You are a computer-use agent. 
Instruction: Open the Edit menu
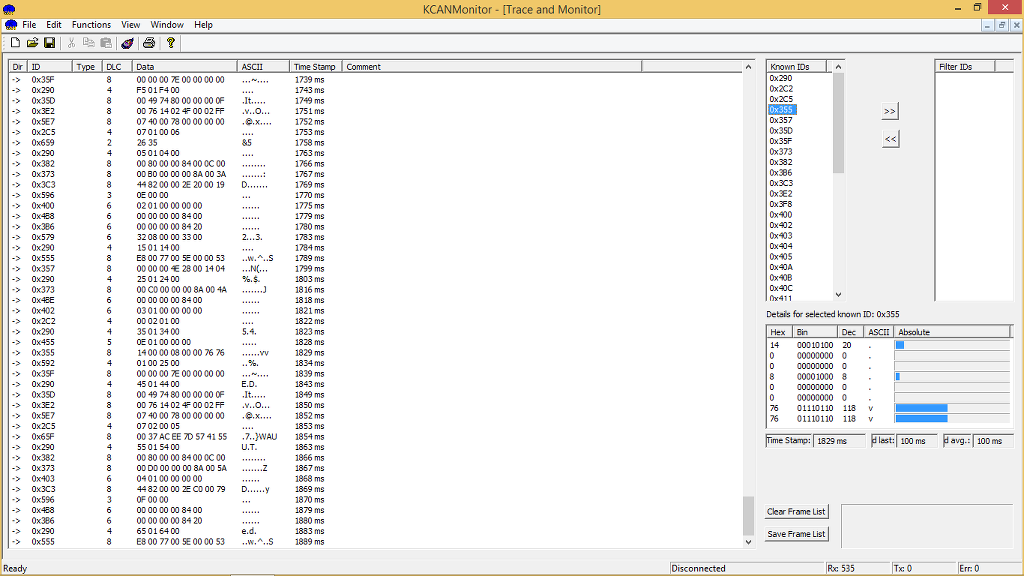54,25
